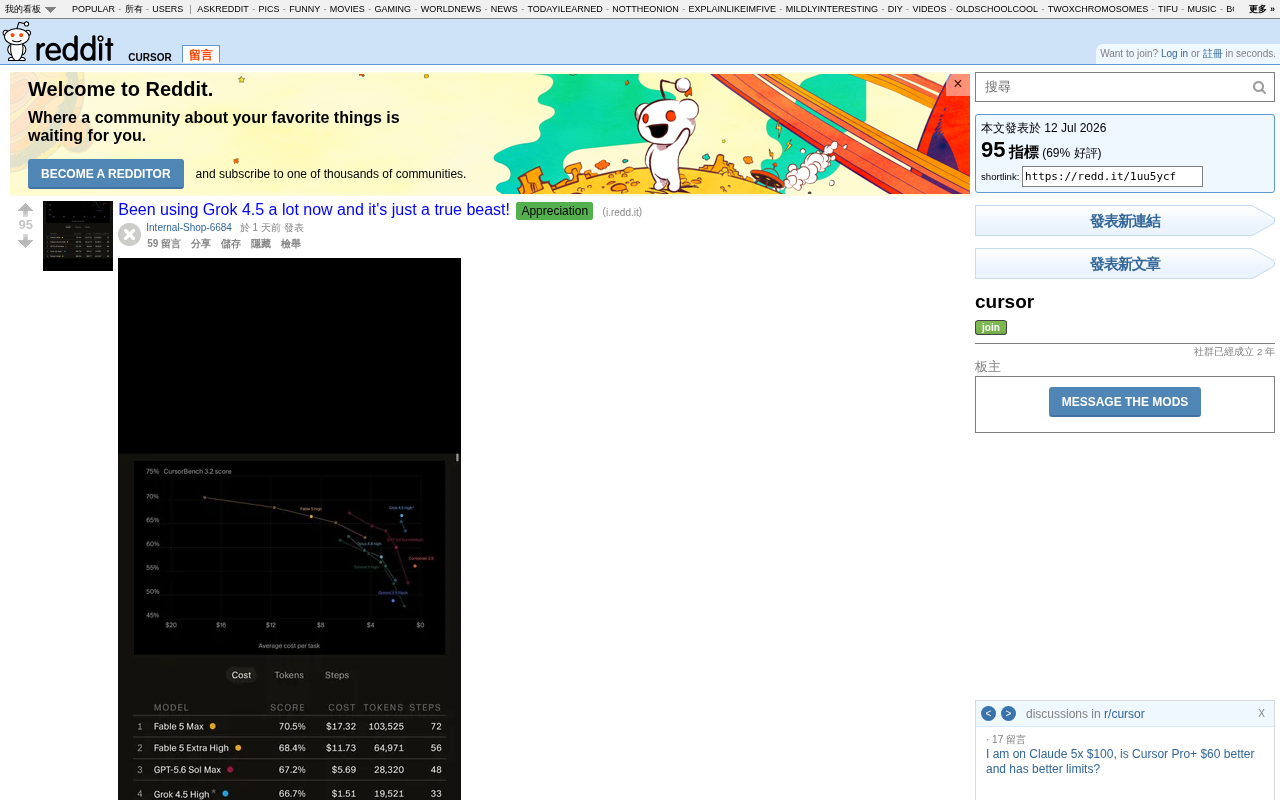Open TODAYILEARNED in top bar

565,9
